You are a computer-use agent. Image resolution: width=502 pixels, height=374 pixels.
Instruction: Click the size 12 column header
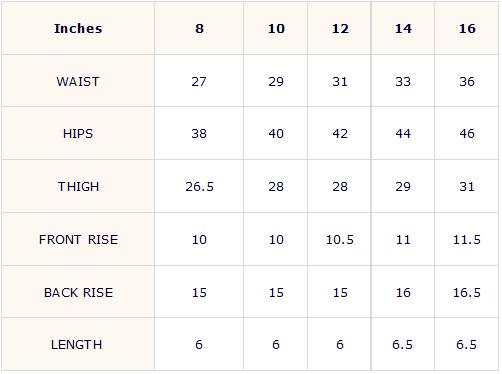point(339,28)
